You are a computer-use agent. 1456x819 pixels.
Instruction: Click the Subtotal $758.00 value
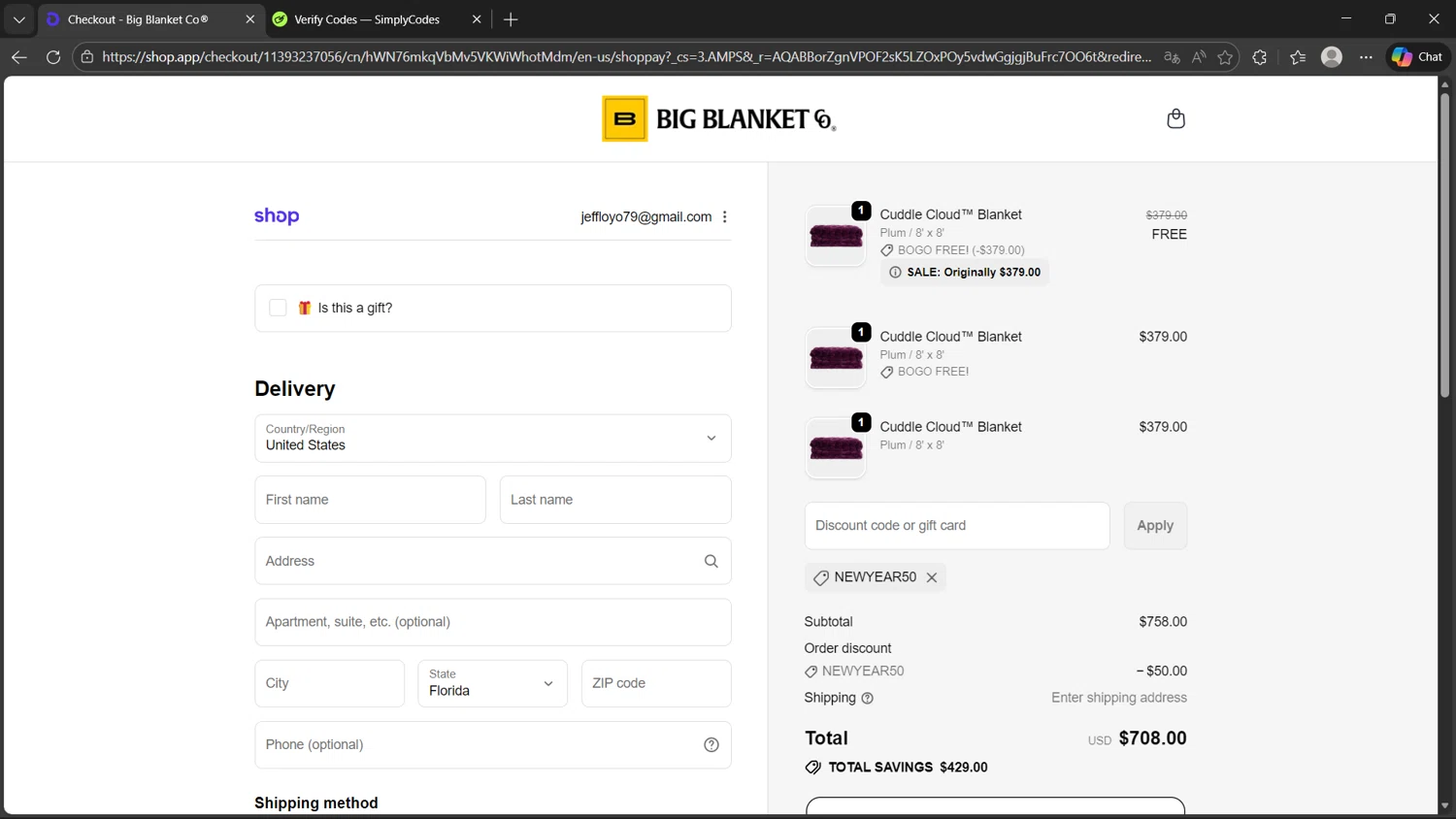coord(1163,622)
